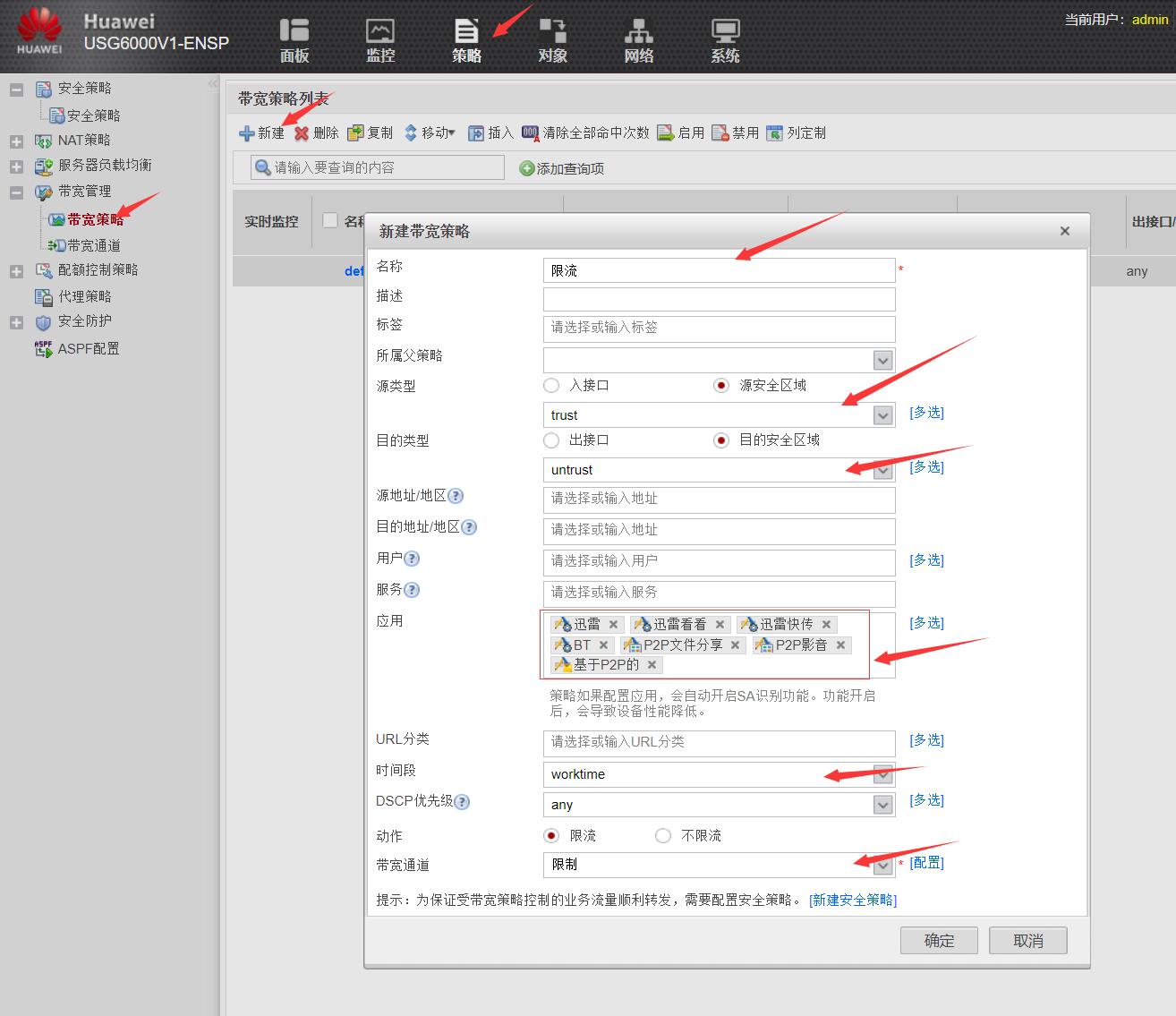Click the 复制 copy toolbar icon
The height and width of the screenshot is (1016, 1176).
[x=371, y=132]
